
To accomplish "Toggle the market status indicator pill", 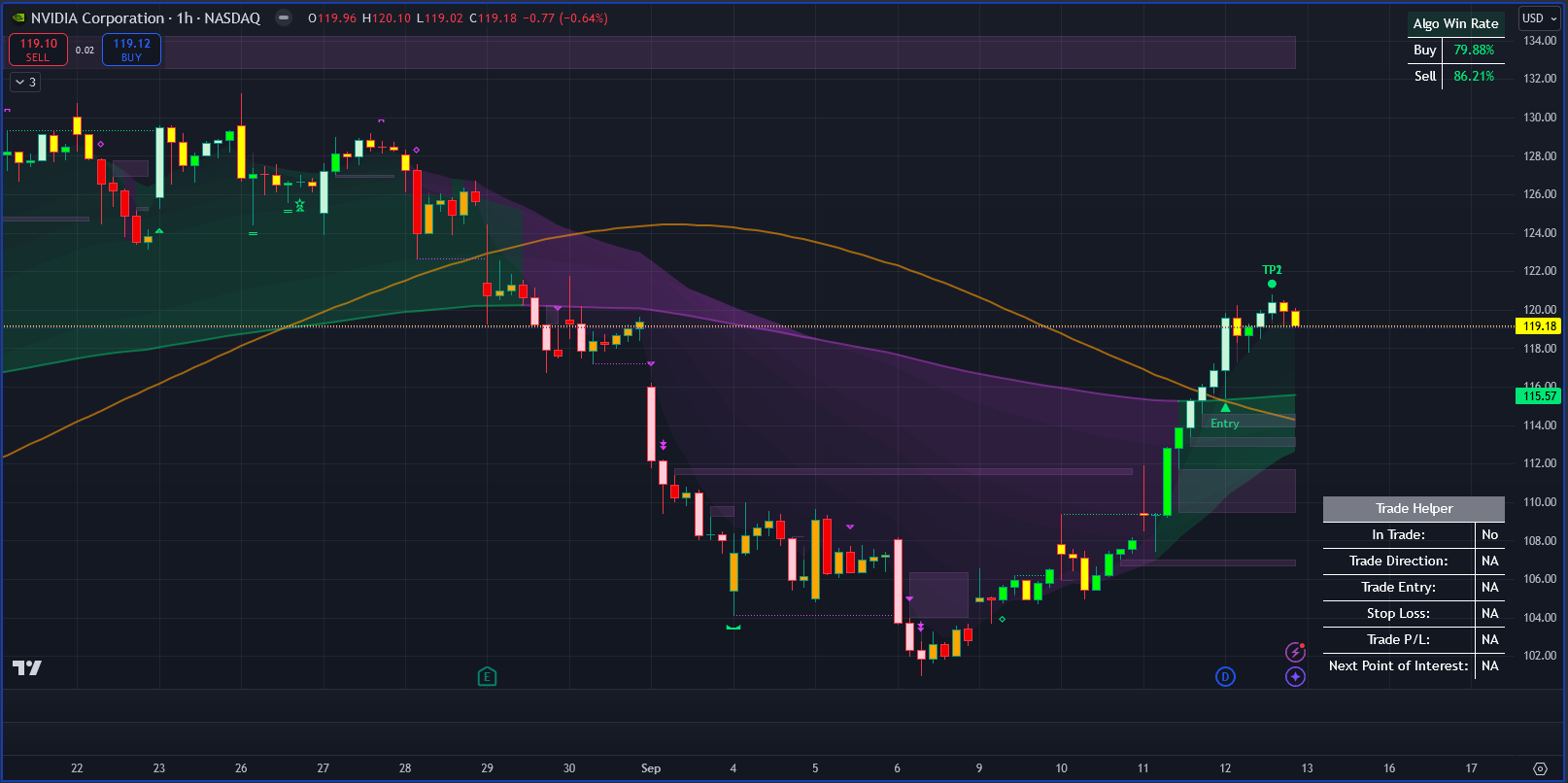I will [x=283, y=17].
